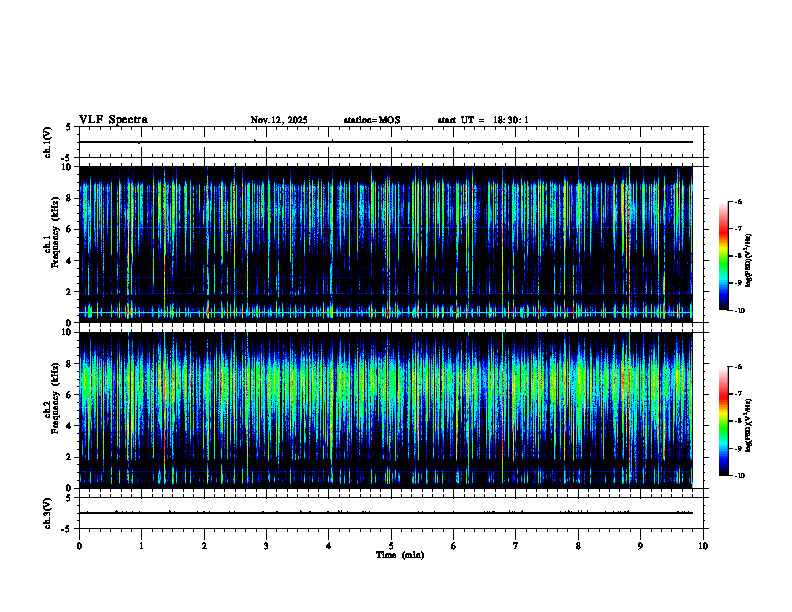
Task: Click time-axis tick label "2"
Action: tap(204, 546)
